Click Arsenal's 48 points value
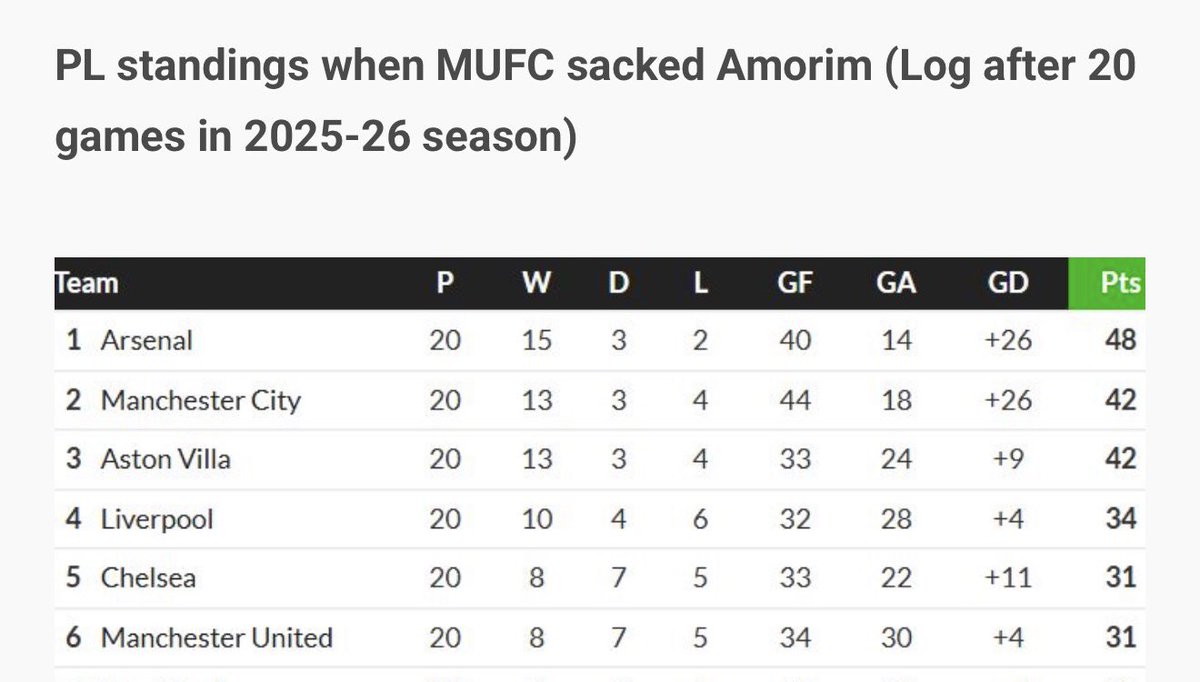 pyautogui.click(x=1121, y=340)
